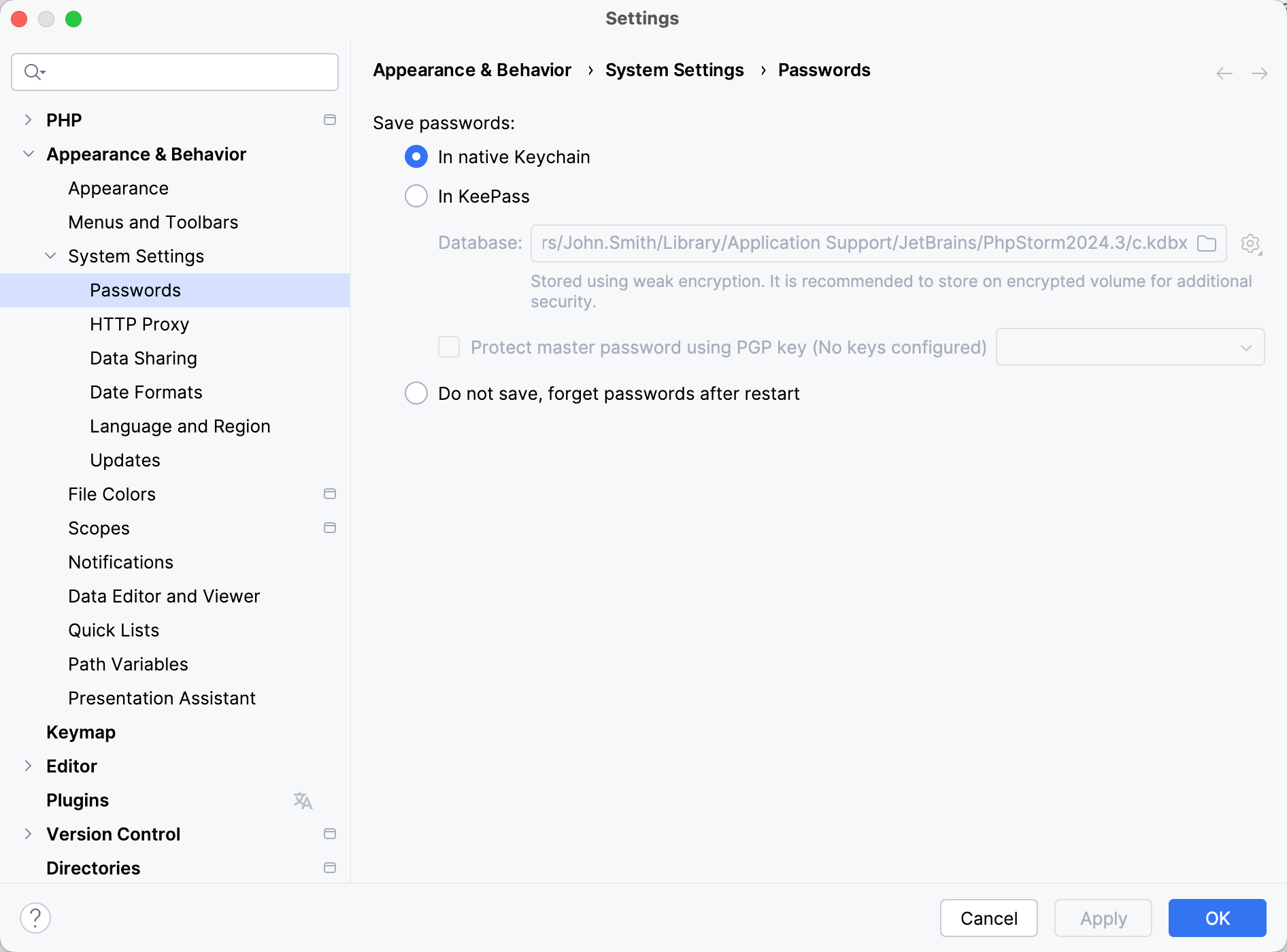Screen dimensions: 1287x952
Task: Open the HTTP Proxy settings page
Action: click(139, 324)
